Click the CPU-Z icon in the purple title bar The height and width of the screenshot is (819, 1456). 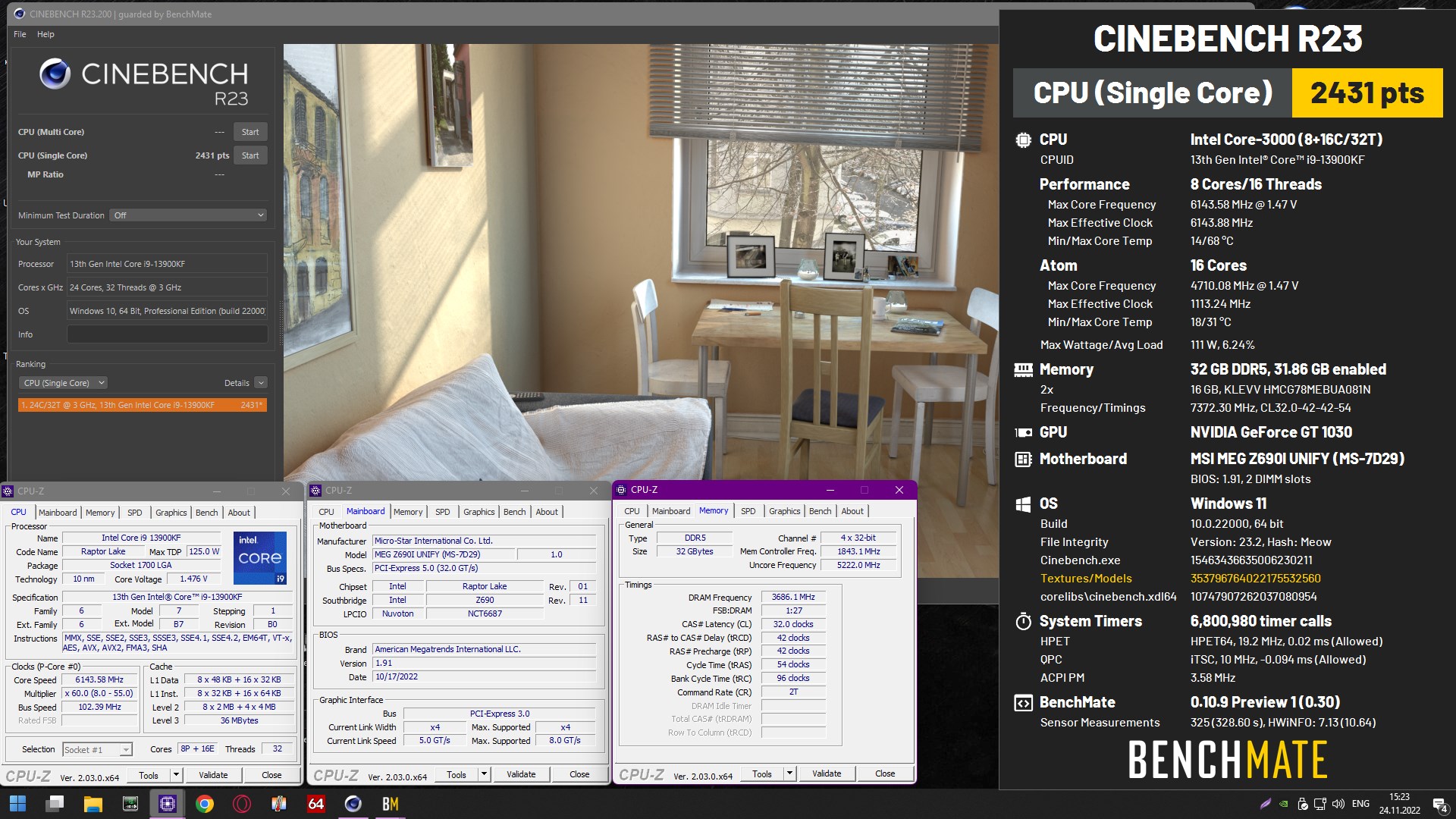[621, 490]
